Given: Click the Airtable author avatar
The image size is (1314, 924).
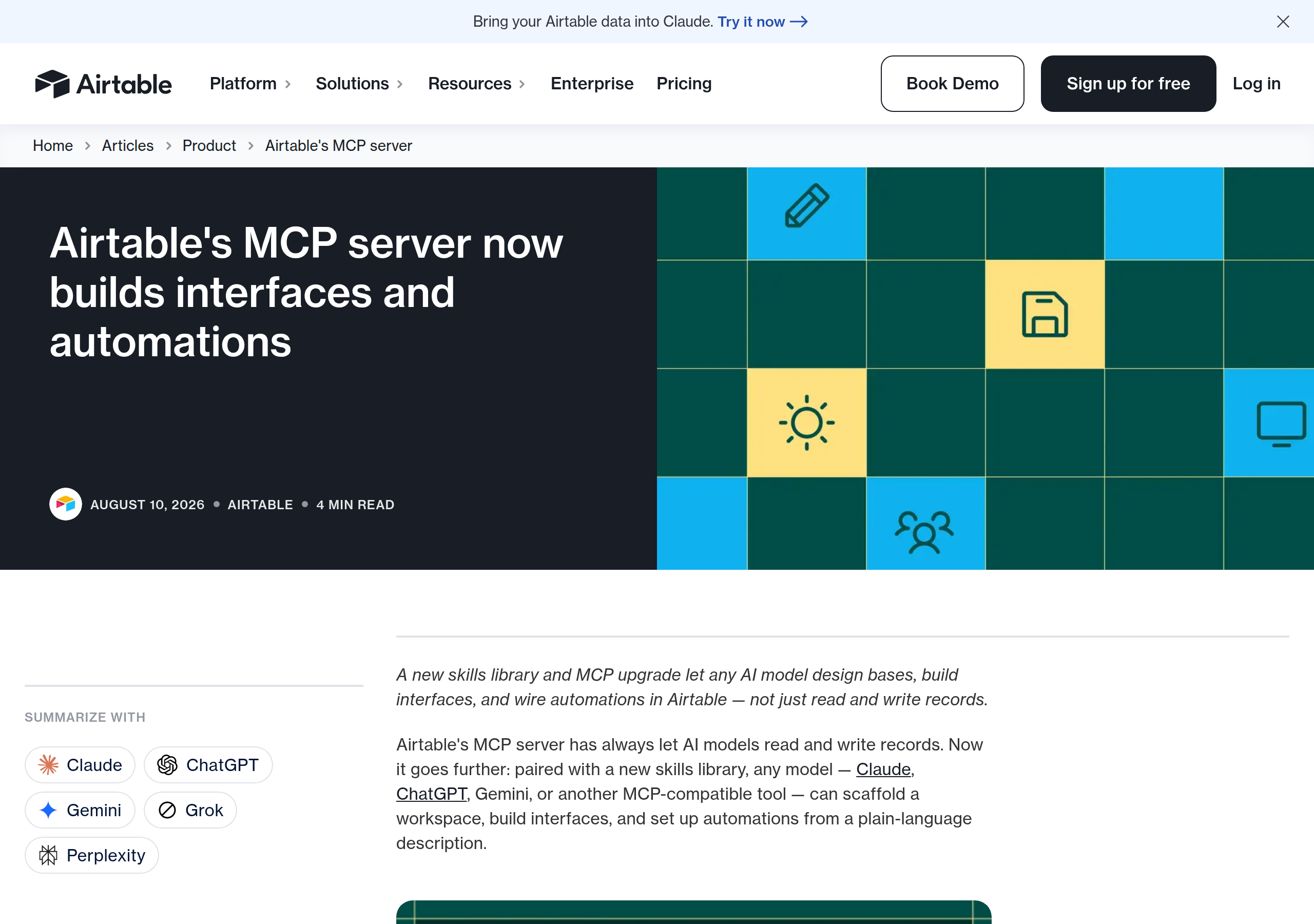Looking at the screenshot, I should tap(66, 504).
